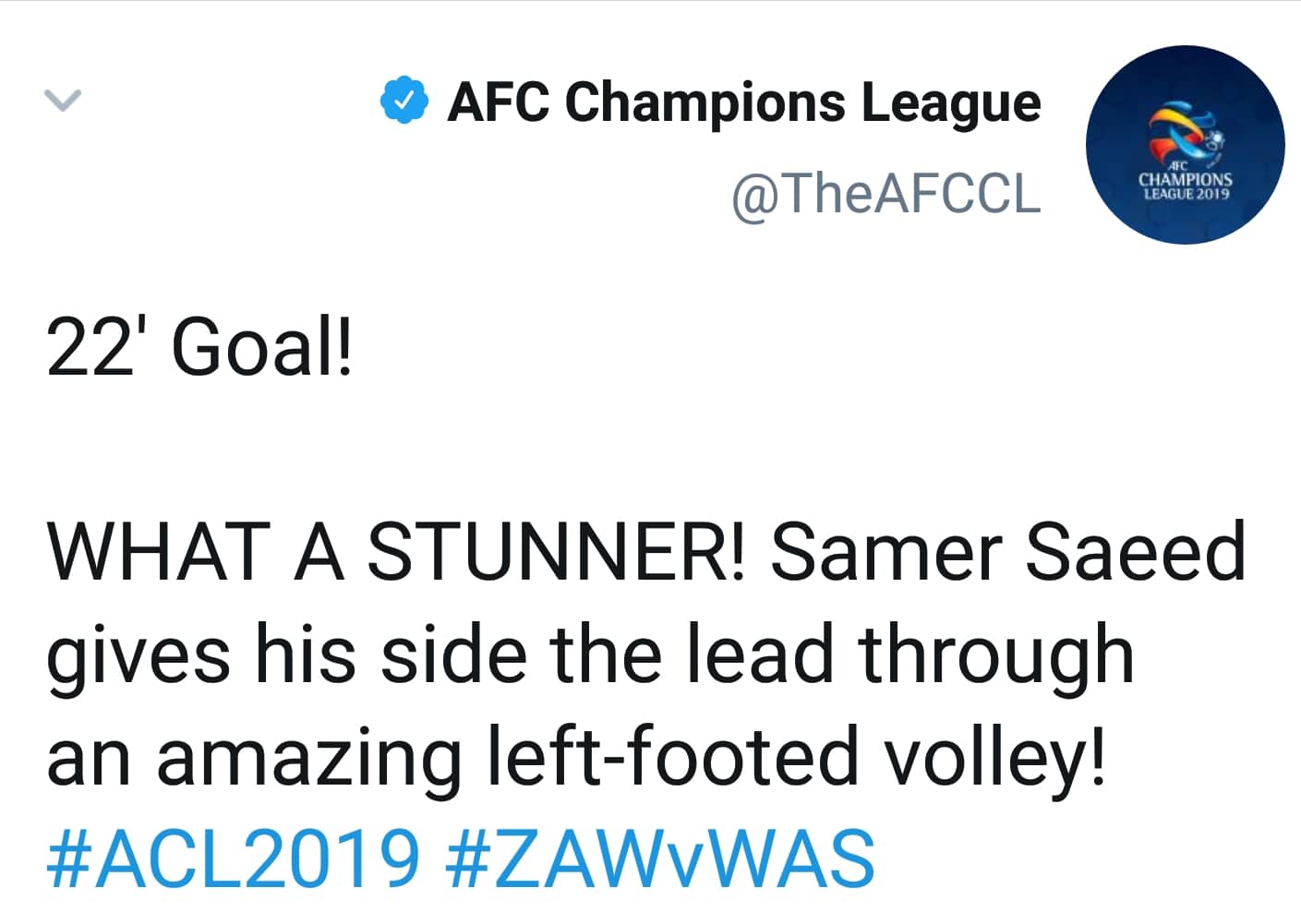
Task: Visit the @TheAFCCL handle
Action: [x=885, y=195]
